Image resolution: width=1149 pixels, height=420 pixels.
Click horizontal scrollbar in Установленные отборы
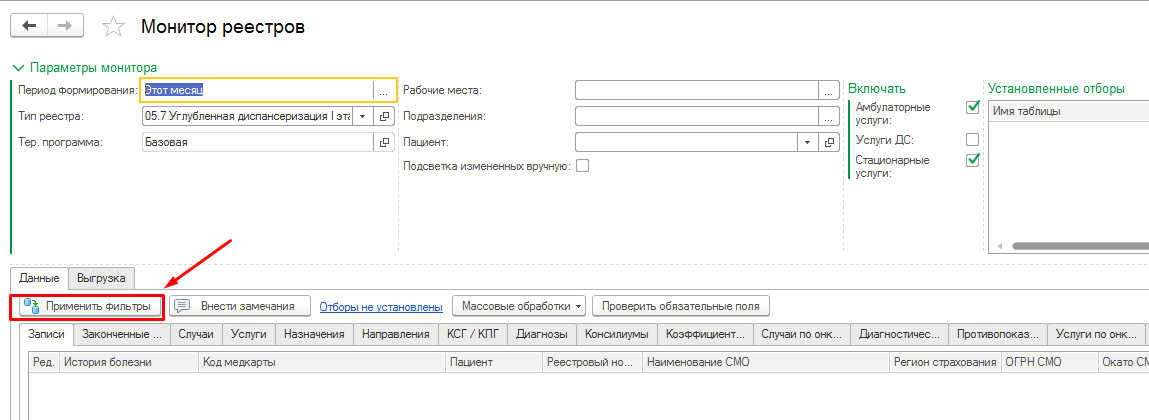(x=1070, y=245)
